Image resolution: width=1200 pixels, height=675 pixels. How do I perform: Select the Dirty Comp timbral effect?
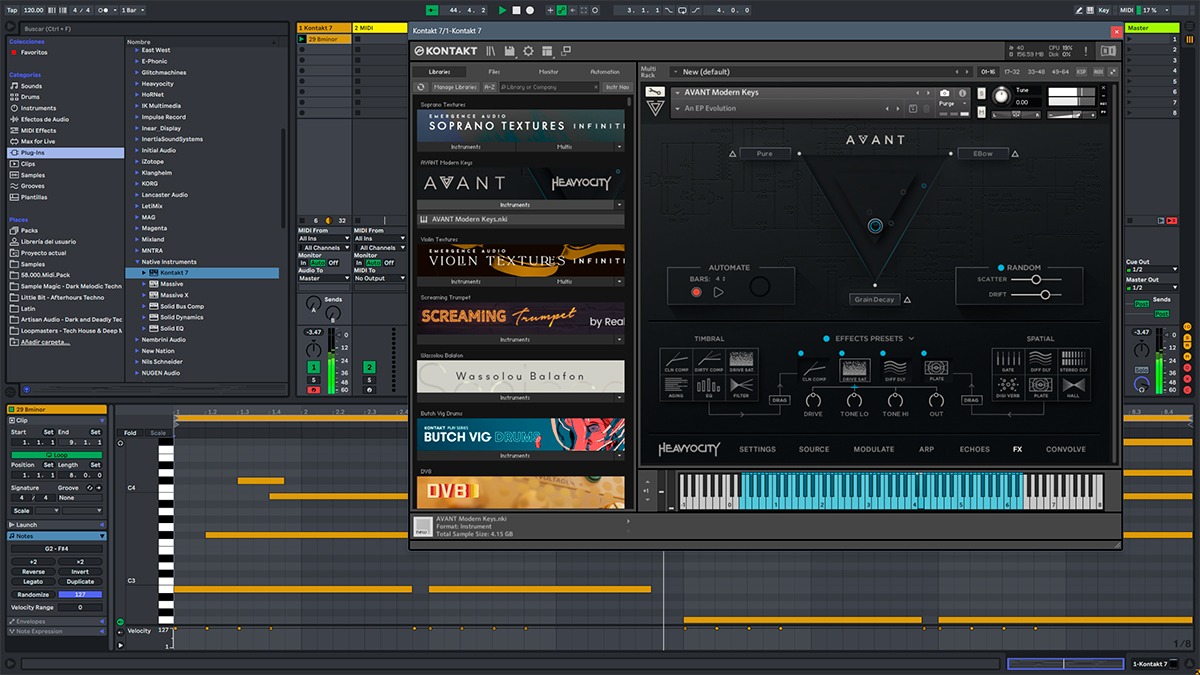click(x=708, y=362)
